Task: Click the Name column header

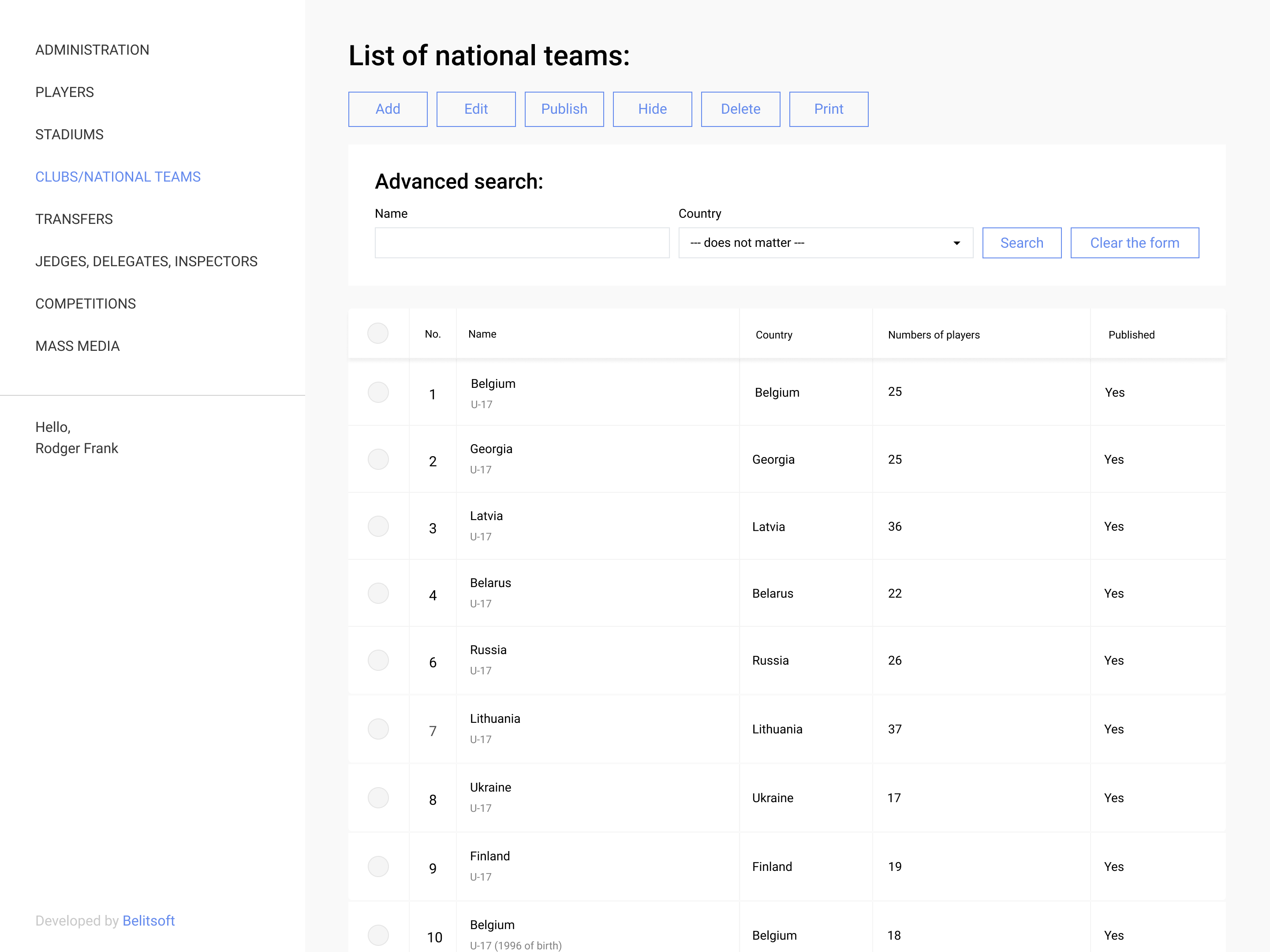Action: tap(482, 334)
